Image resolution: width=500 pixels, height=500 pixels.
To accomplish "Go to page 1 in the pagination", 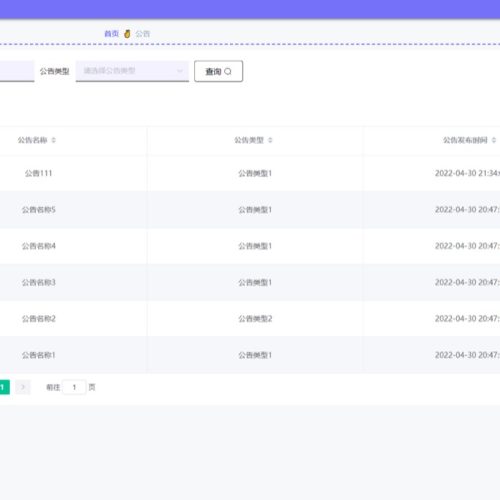I will (x=4, y=387).
